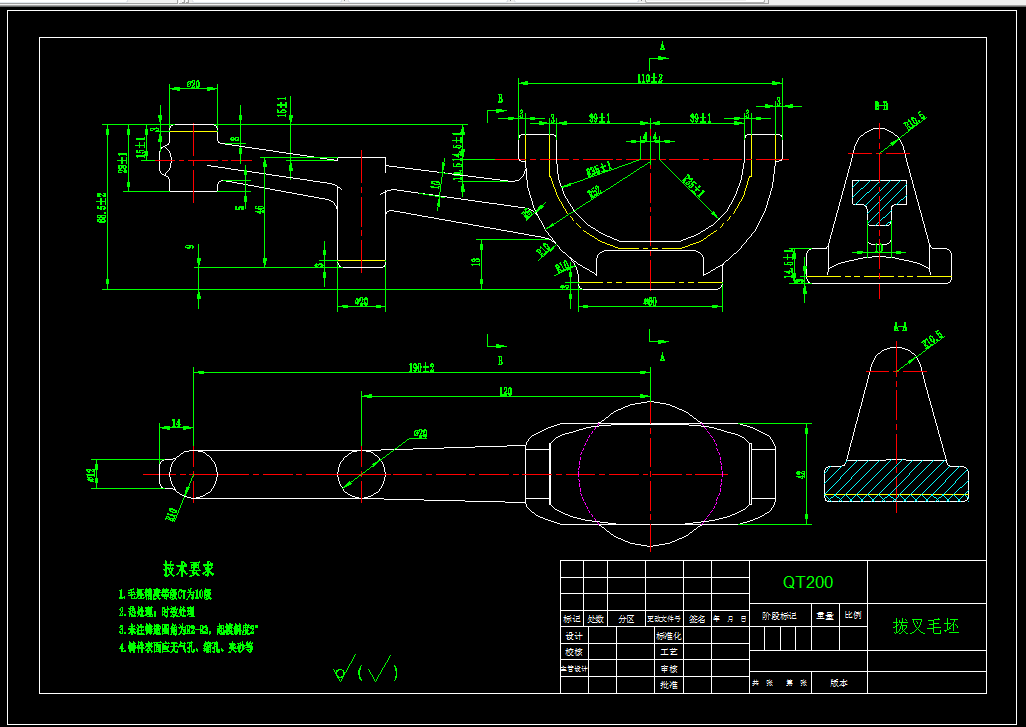Image resolution: width=1026 pixels, height=727 pixels.
Task: Pick the magenta dashed circle in plan view
Action: point(650,474)
